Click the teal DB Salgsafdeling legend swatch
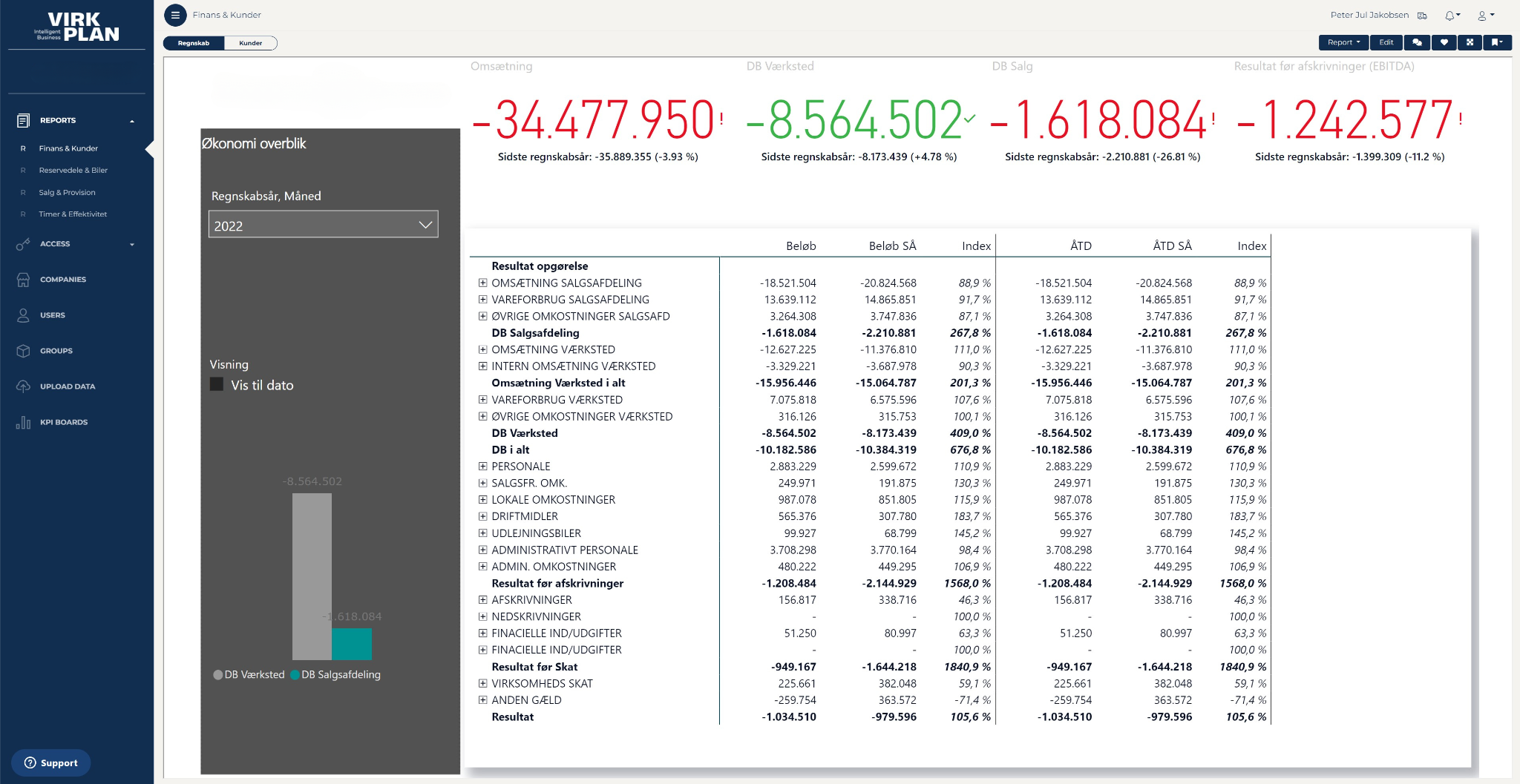The height and width of the screenshot is (784, 1520). click(x=295, y=675)
